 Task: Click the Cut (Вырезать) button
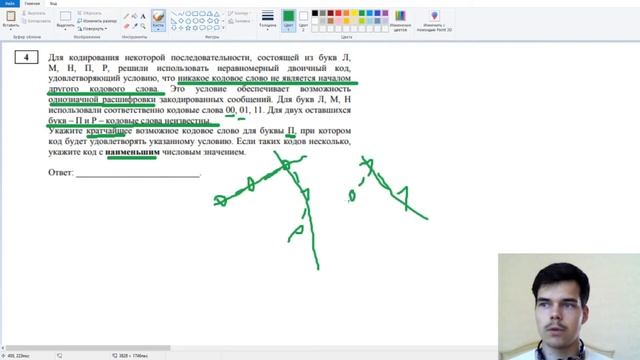[33, 13]
